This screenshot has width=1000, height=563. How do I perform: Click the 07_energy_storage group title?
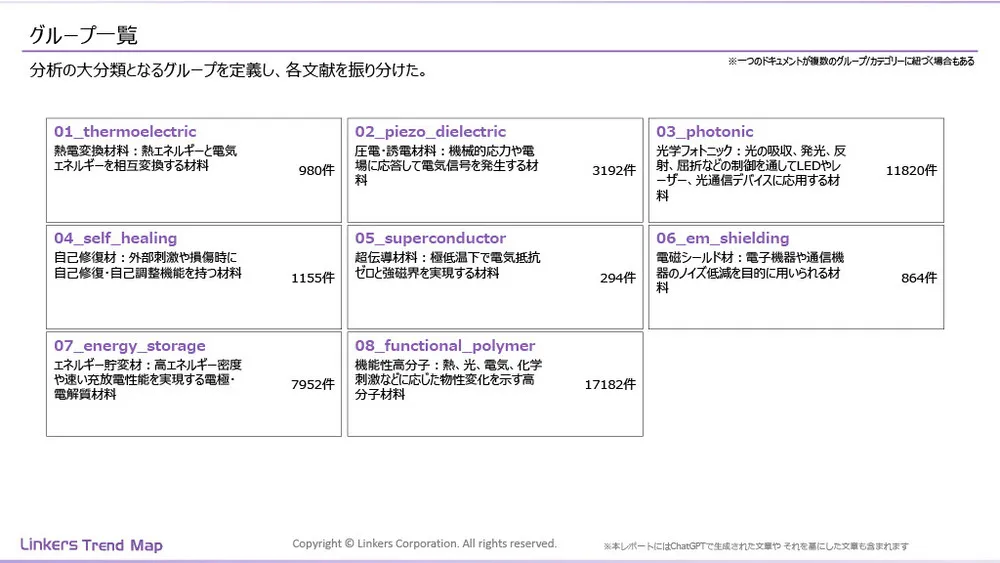click(129, 346)
